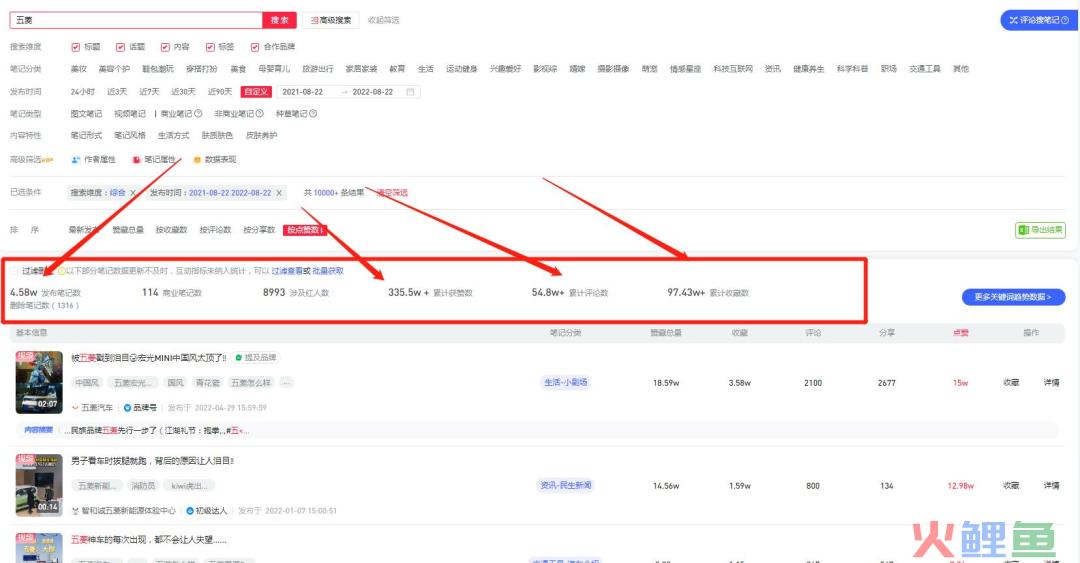Uncheck the 话题 search dimension checkbox
1080x563 pixels.
[121, 47]
